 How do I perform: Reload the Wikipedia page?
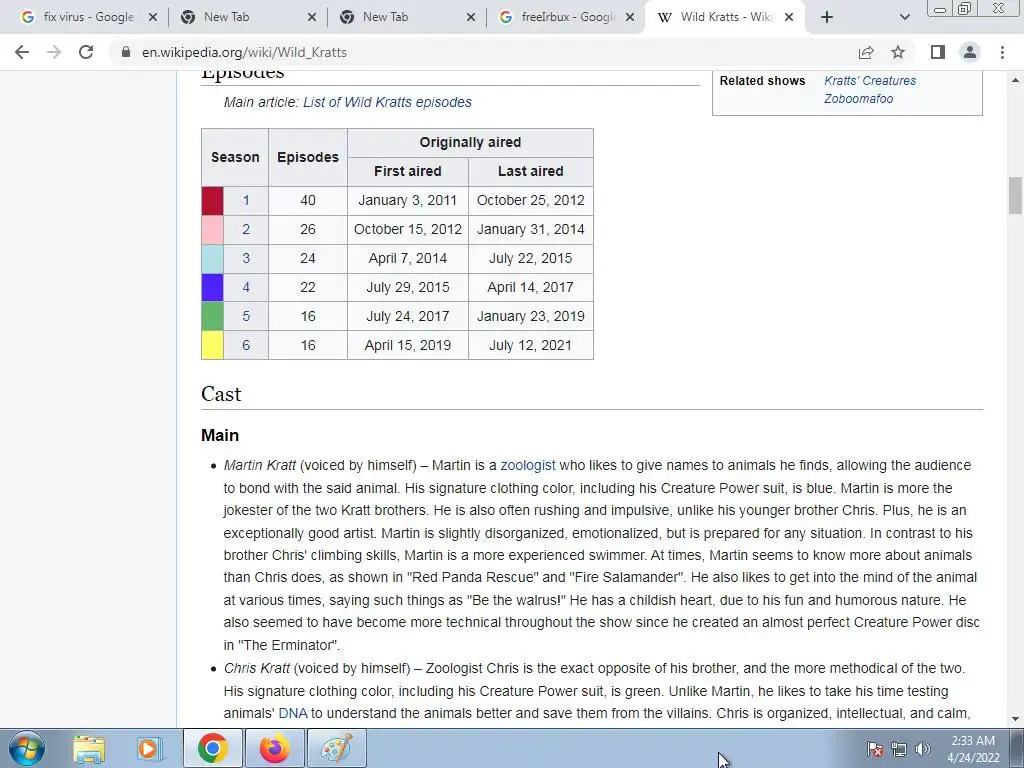pyautogui.click(x=86, y=52)
